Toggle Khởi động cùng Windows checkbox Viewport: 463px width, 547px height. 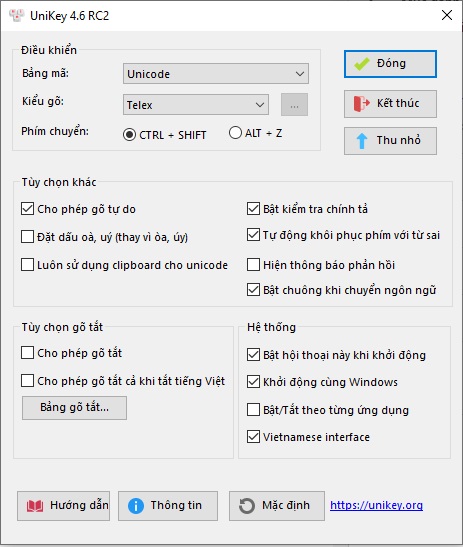tap(253, 382)
